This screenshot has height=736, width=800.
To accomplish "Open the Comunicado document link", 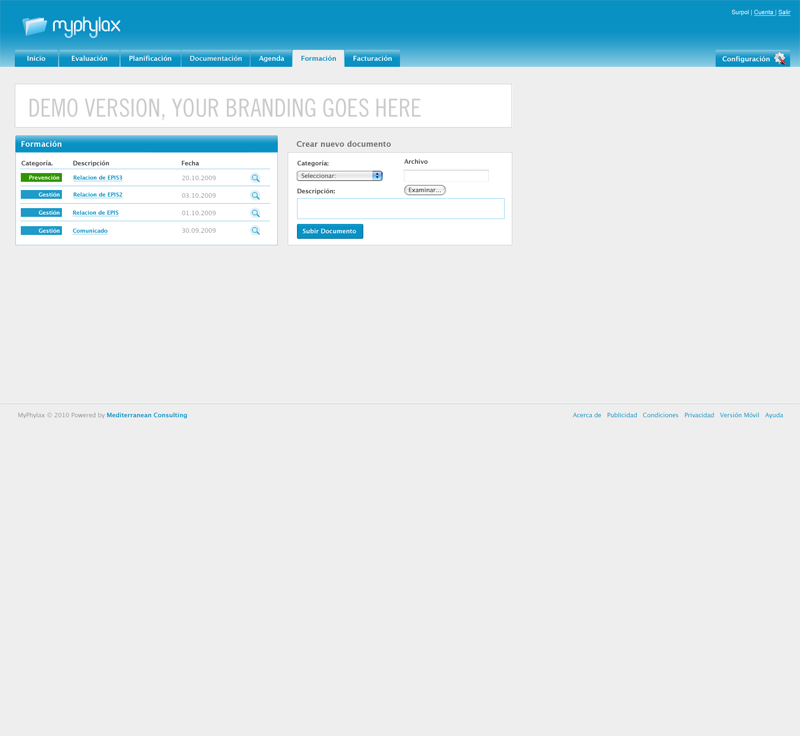I will click(x=90, y=231).
